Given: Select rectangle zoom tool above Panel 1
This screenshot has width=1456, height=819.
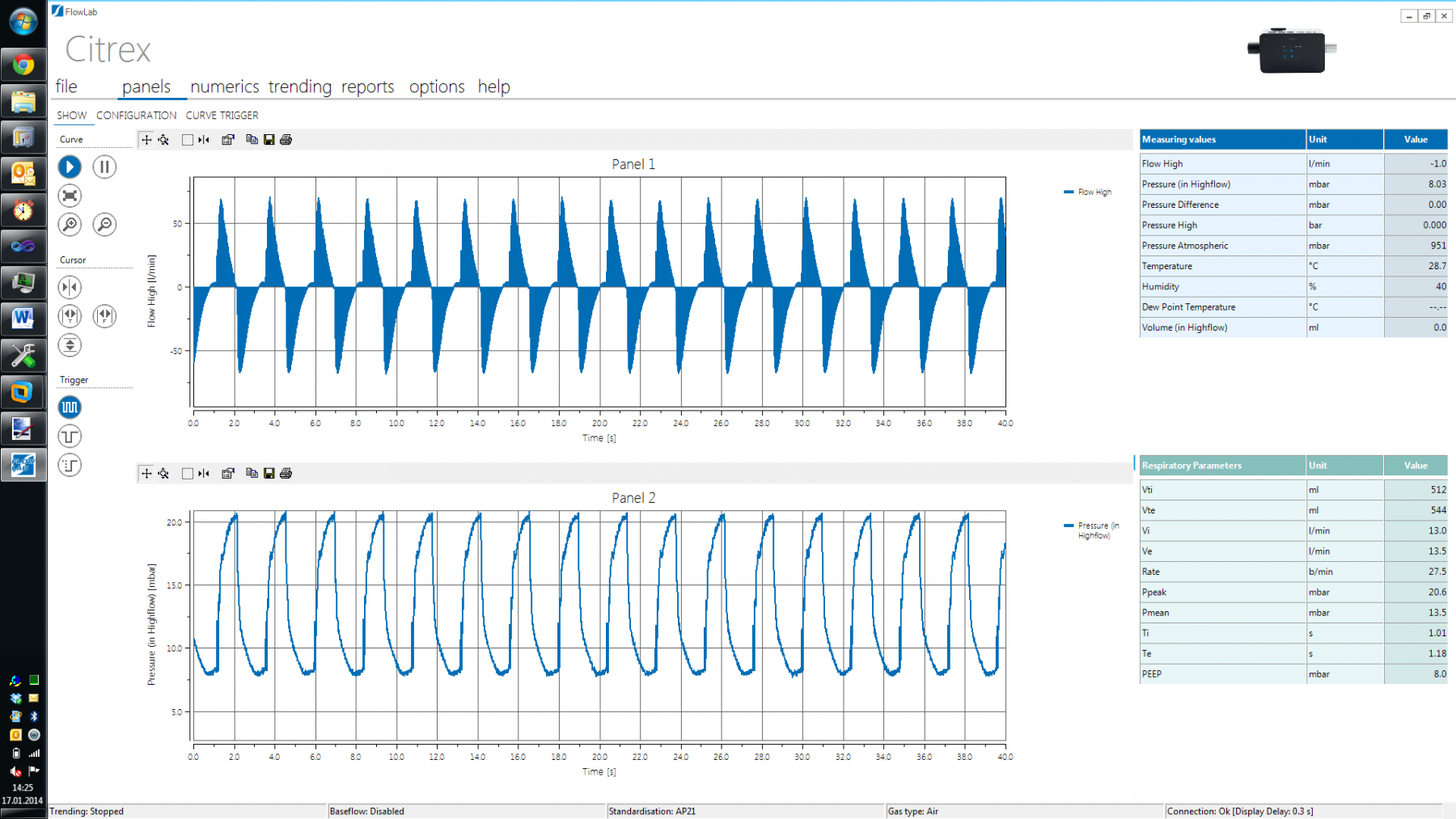Looking at the screenshot, I should click(x=188, y=140).
